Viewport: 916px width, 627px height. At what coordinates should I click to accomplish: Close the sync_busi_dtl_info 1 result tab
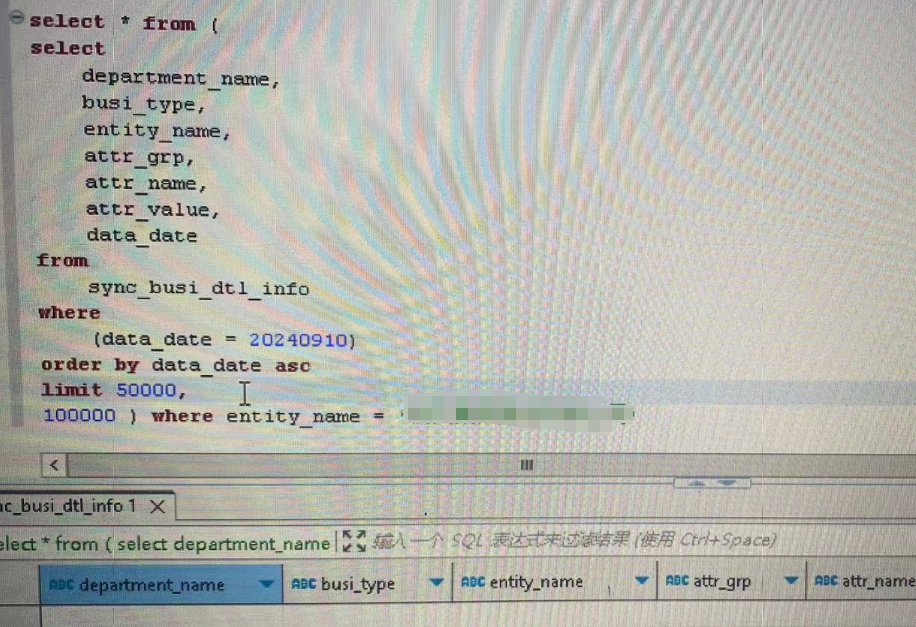pyautogui.click(x=158, y=506)
